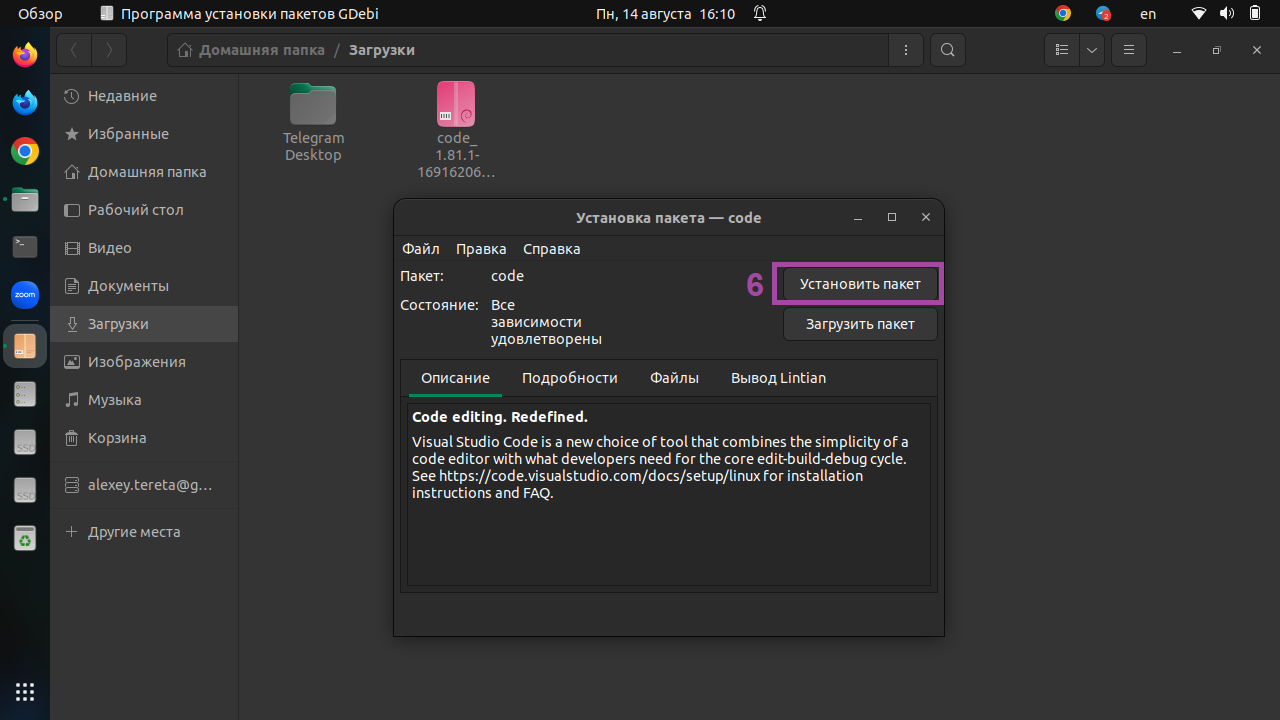
Task: Open the clock and calendar in top bar
Action: (x=665, y=14)
